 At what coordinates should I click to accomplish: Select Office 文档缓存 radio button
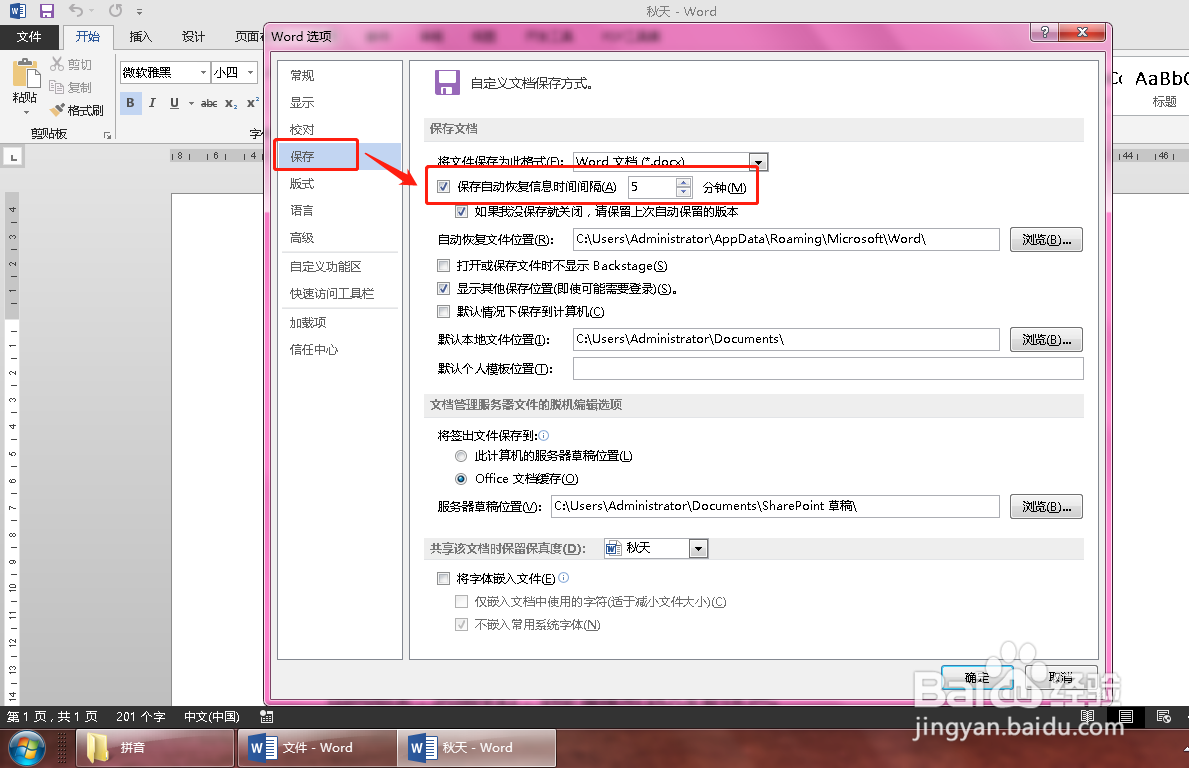(461, 478)
